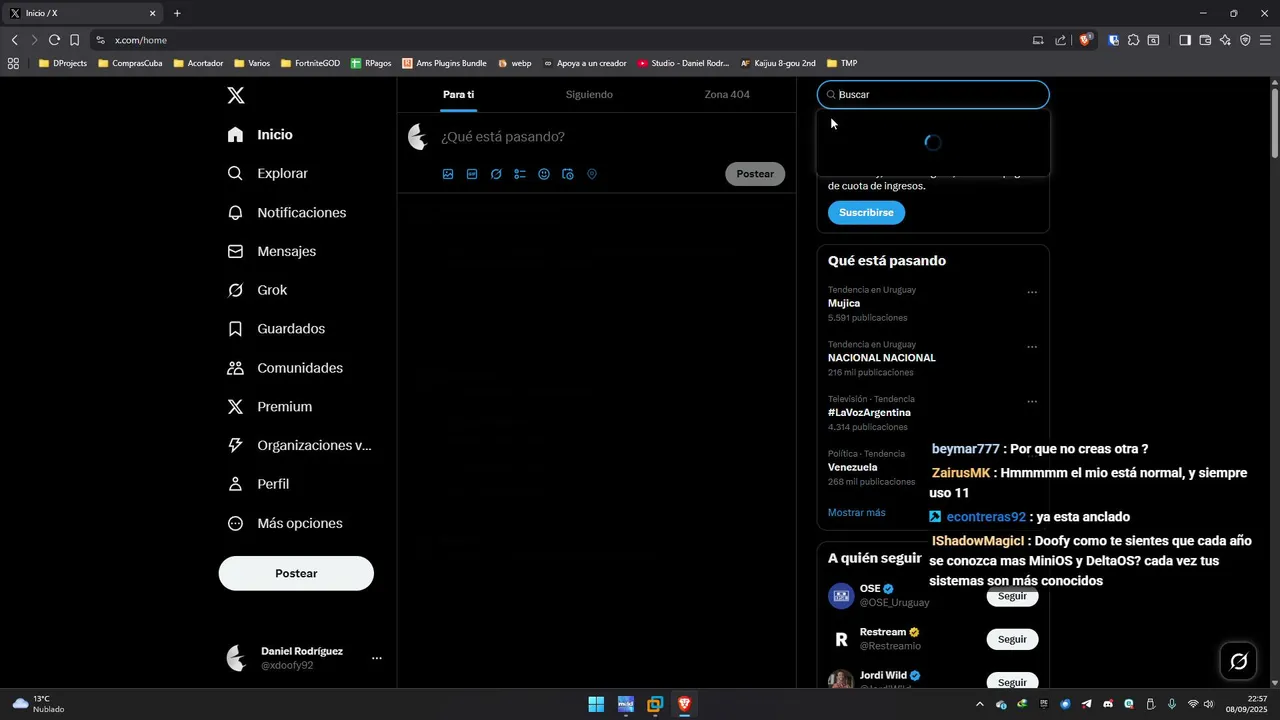1280x720 pixels.
Task: Open the Ams Plugins Bundle bookmark
Action: tap(444, 63)
